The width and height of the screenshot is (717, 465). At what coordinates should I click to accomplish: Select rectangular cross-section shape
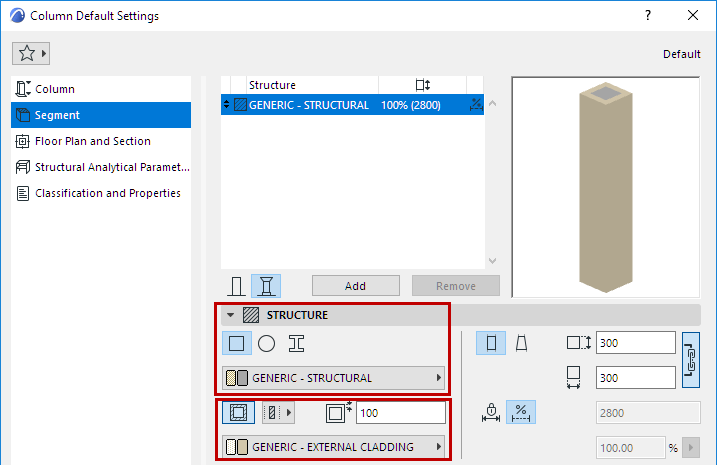coord(236,343)
